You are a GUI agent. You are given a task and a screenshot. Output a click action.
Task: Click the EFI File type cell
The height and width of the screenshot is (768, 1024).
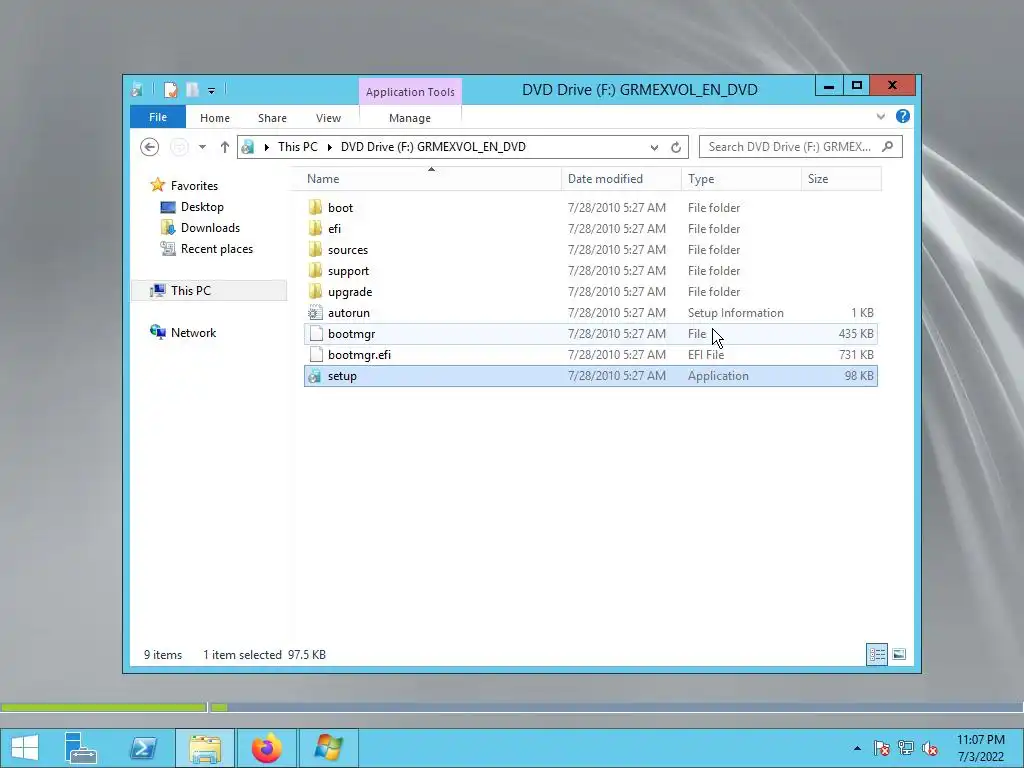tap(706, 355)
